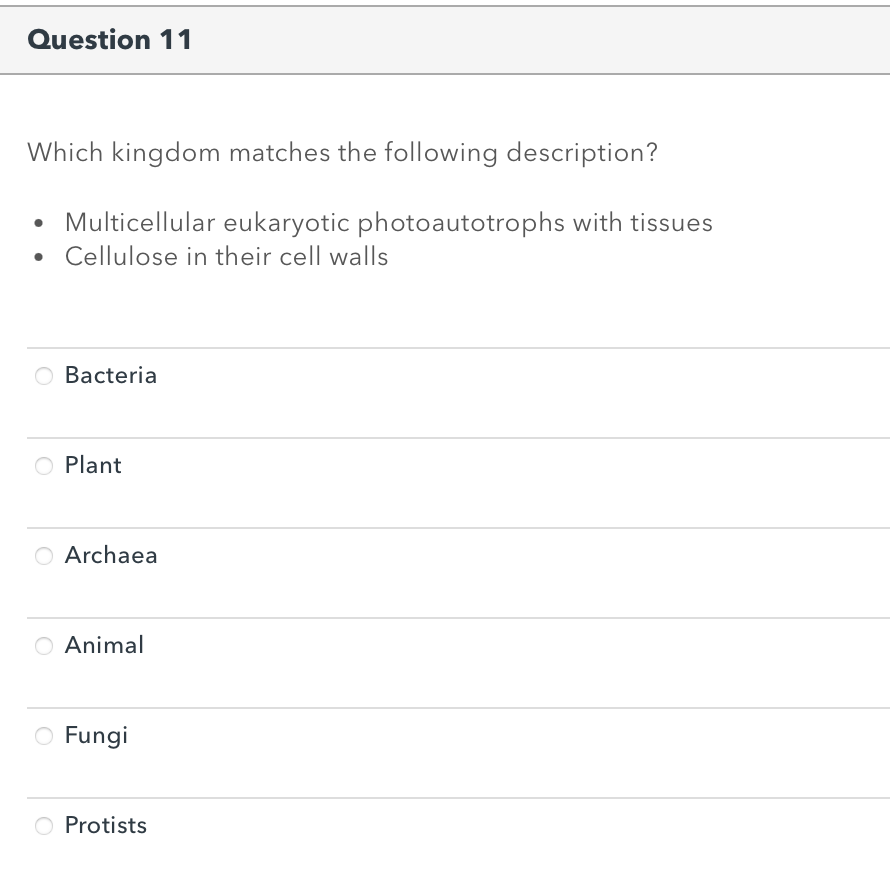Viewport: 890px width, 882px height.
Task: Click the Bacteria answer label
Action: pyautogui.click(x=110, y=376)
